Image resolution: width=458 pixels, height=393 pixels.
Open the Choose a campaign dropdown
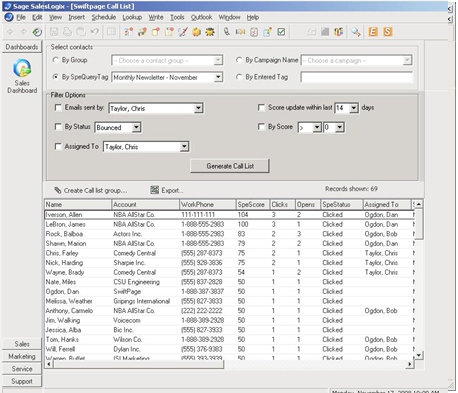[407, 61]
